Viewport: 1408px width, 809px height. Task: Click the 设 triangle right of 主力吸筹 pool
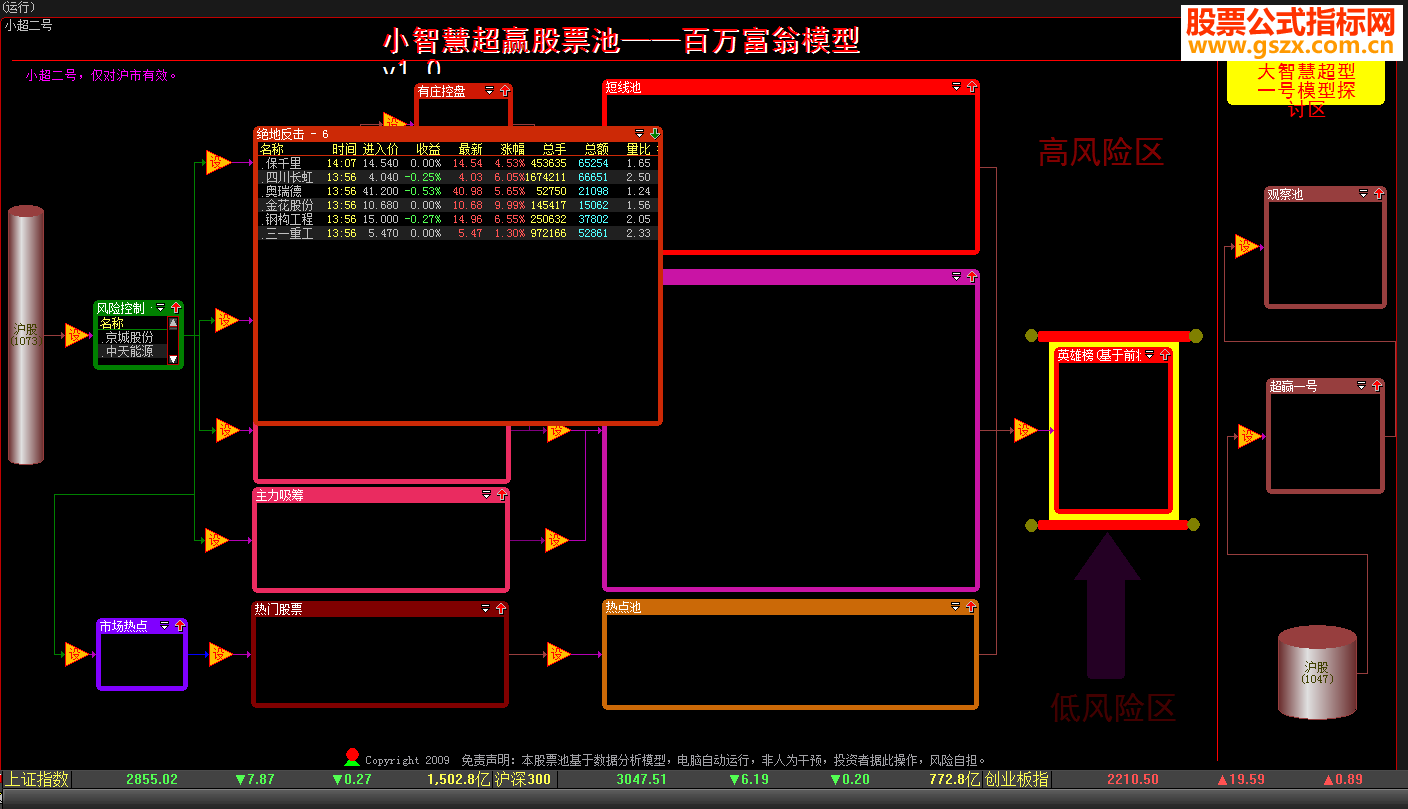pyautogui.click(x=557, y=540)
